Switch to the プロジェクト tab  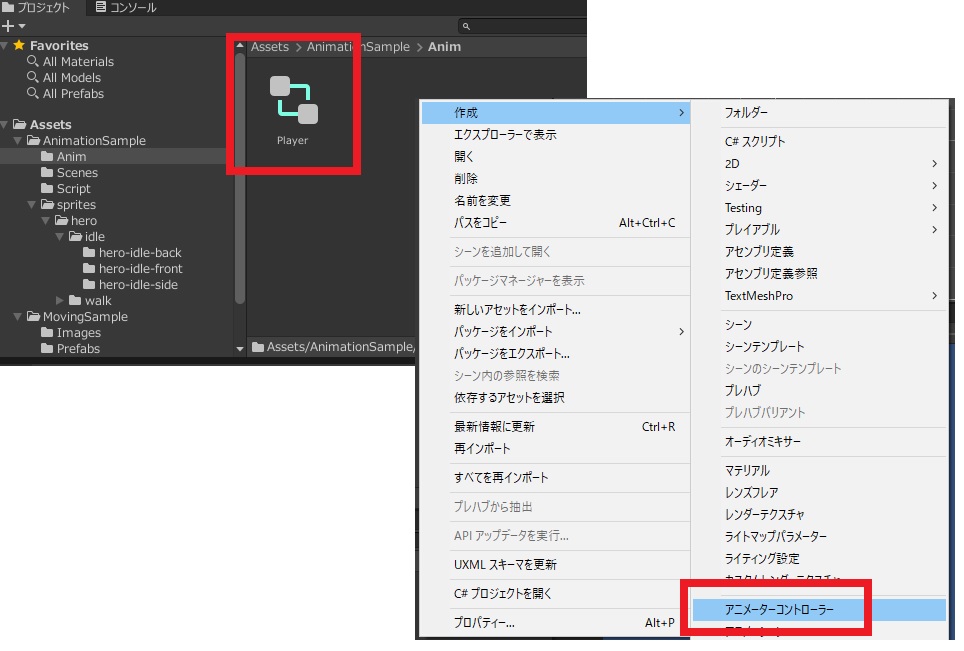point(38,8)
